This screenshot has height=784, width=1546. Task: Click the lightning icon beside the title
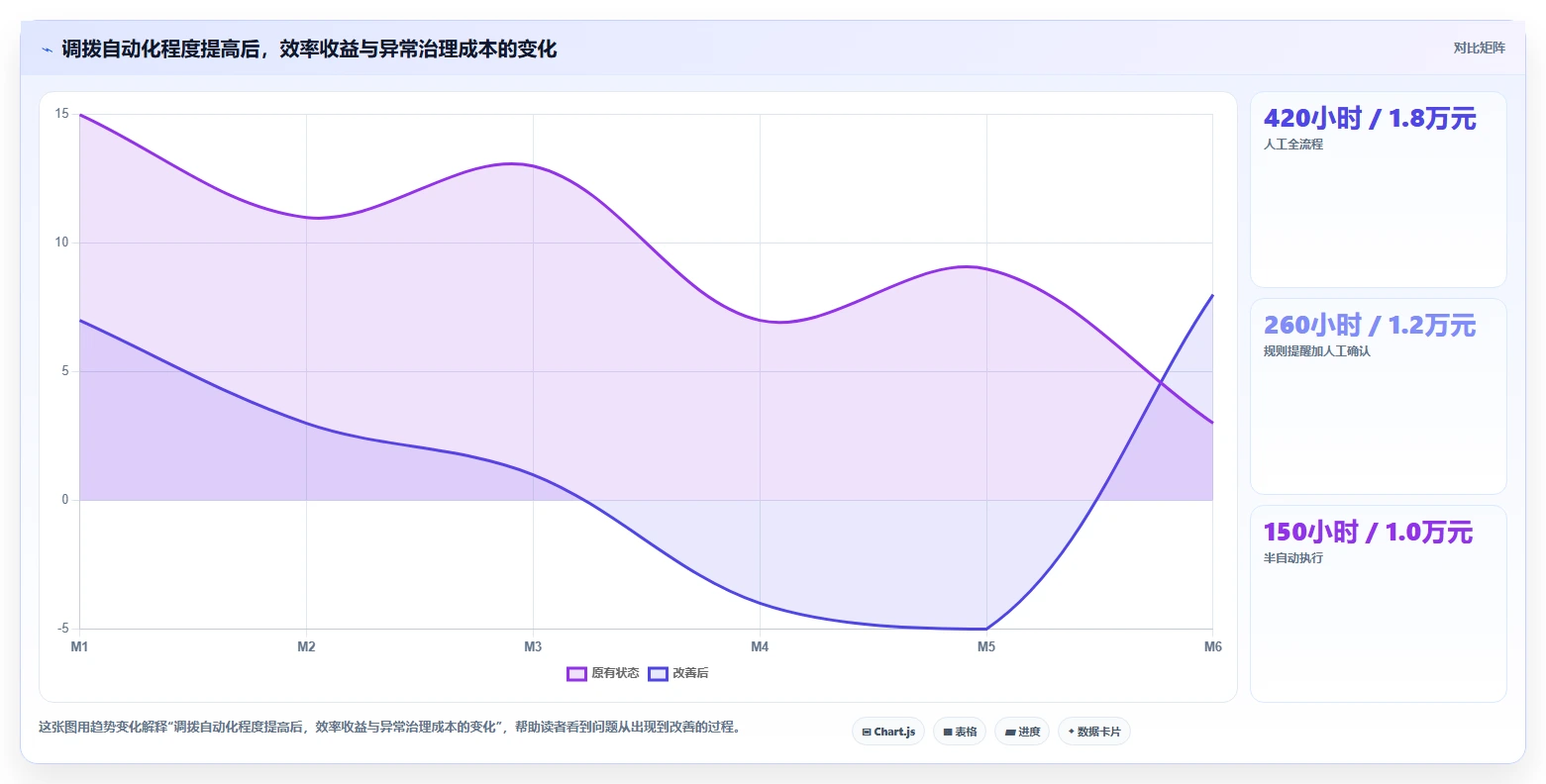tap(48, 49)
